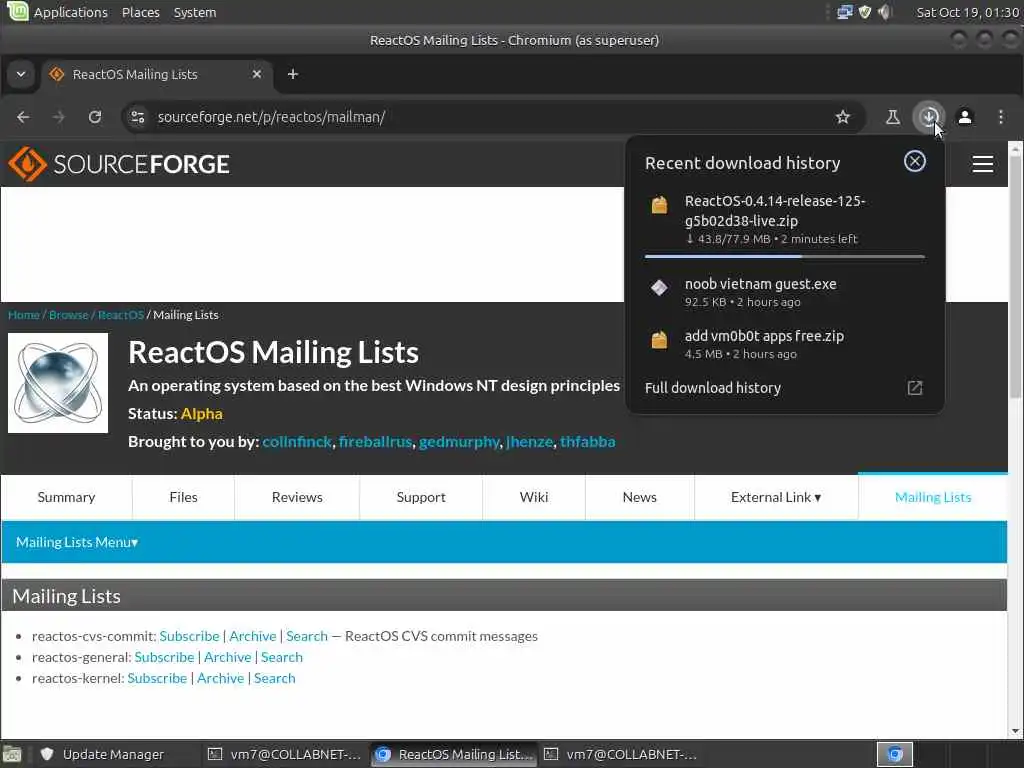Open reactos-general Archive link
This screenshot has width=1024, height=768.
(227, 657)
